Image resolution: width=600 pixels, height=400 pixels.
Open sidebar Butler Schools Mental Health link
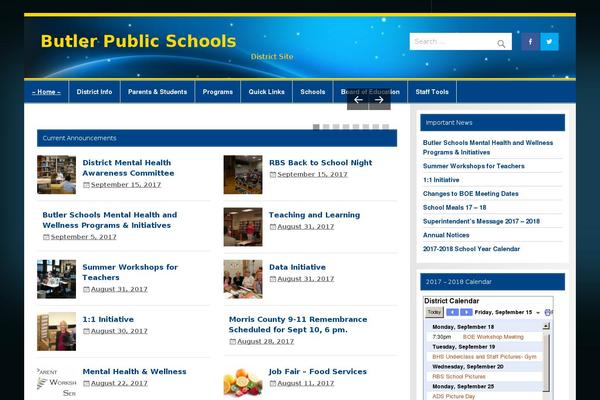(x=488, y=147)
